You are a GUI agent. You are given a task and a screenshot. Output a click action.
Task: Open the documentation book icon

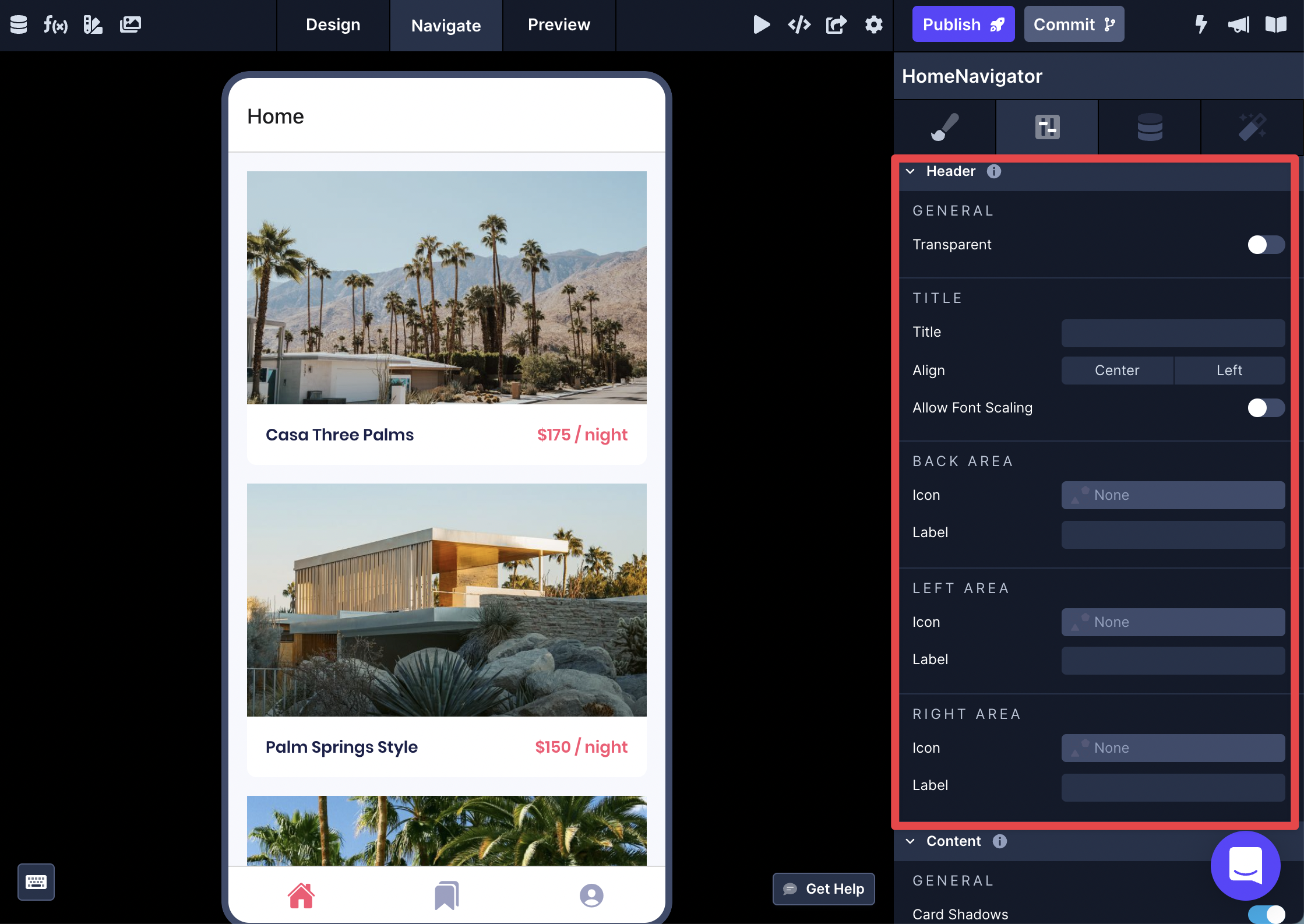[1275, 24]
